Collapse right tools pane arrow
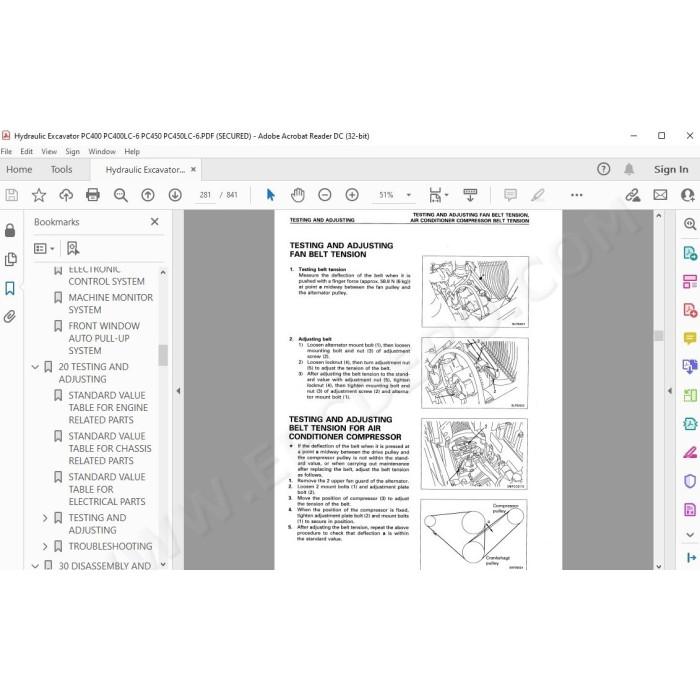This screenshot has width=700, height=700. pyautogui.click(x=670, y=391)
